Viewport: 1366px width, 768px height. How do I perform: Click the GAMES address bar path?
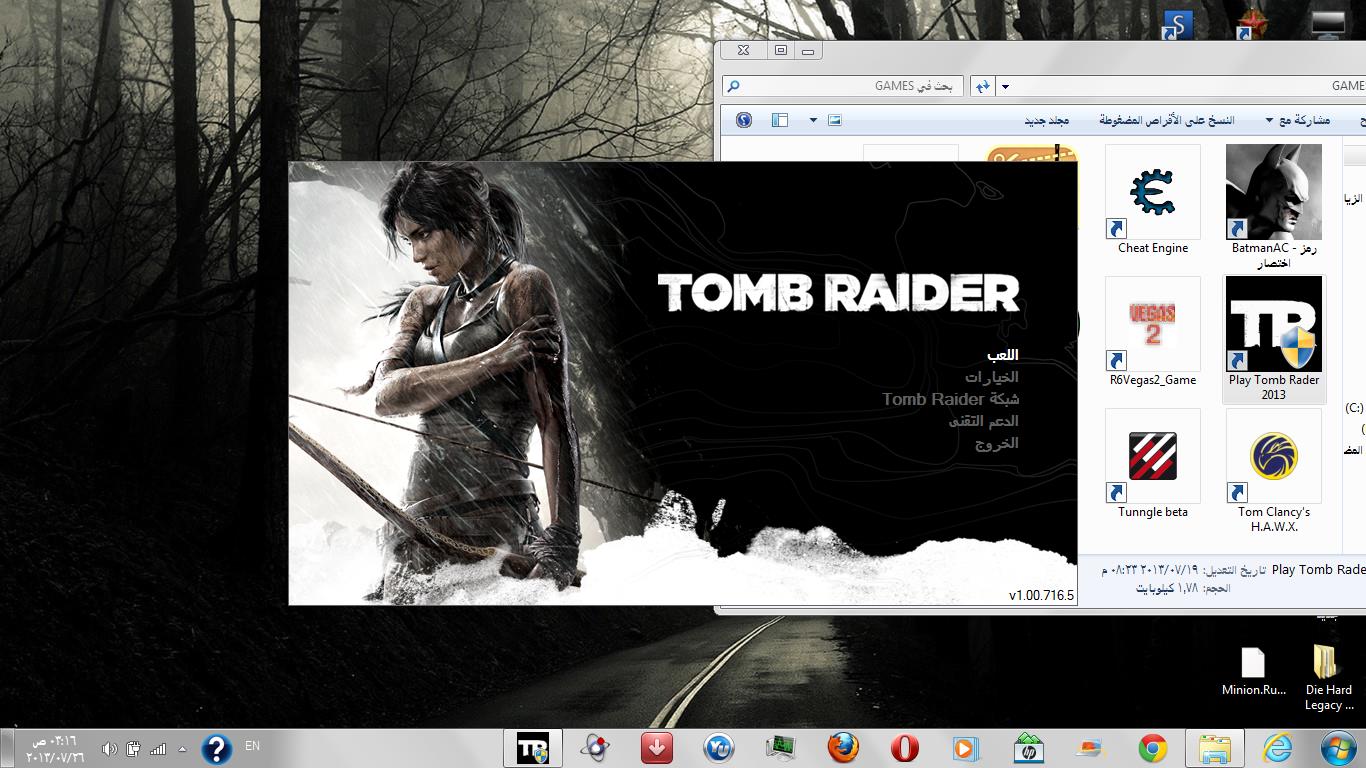pos(1190,86)
